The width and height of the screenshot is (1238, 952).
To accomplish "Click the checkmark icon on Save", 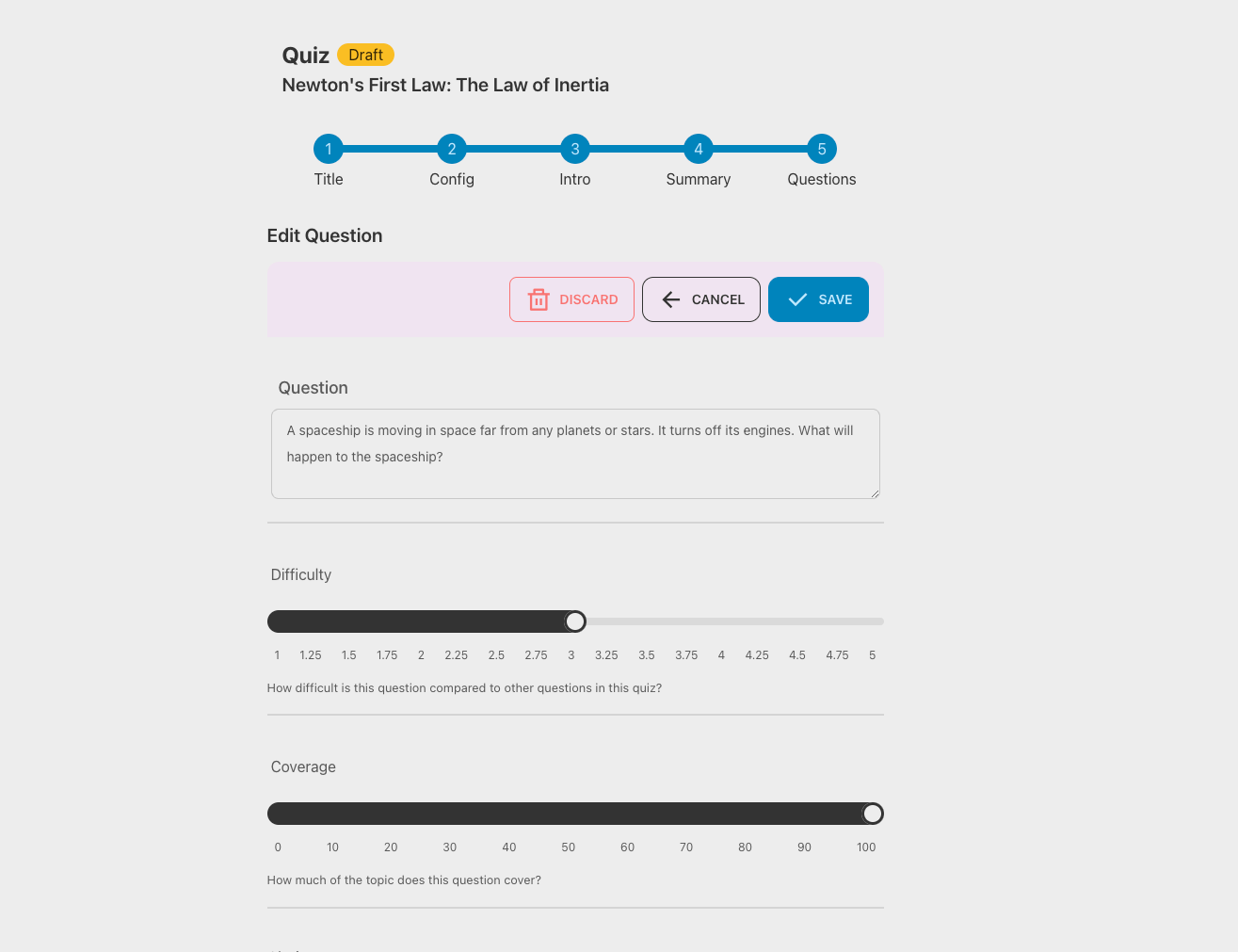I will tap(797, 299).
